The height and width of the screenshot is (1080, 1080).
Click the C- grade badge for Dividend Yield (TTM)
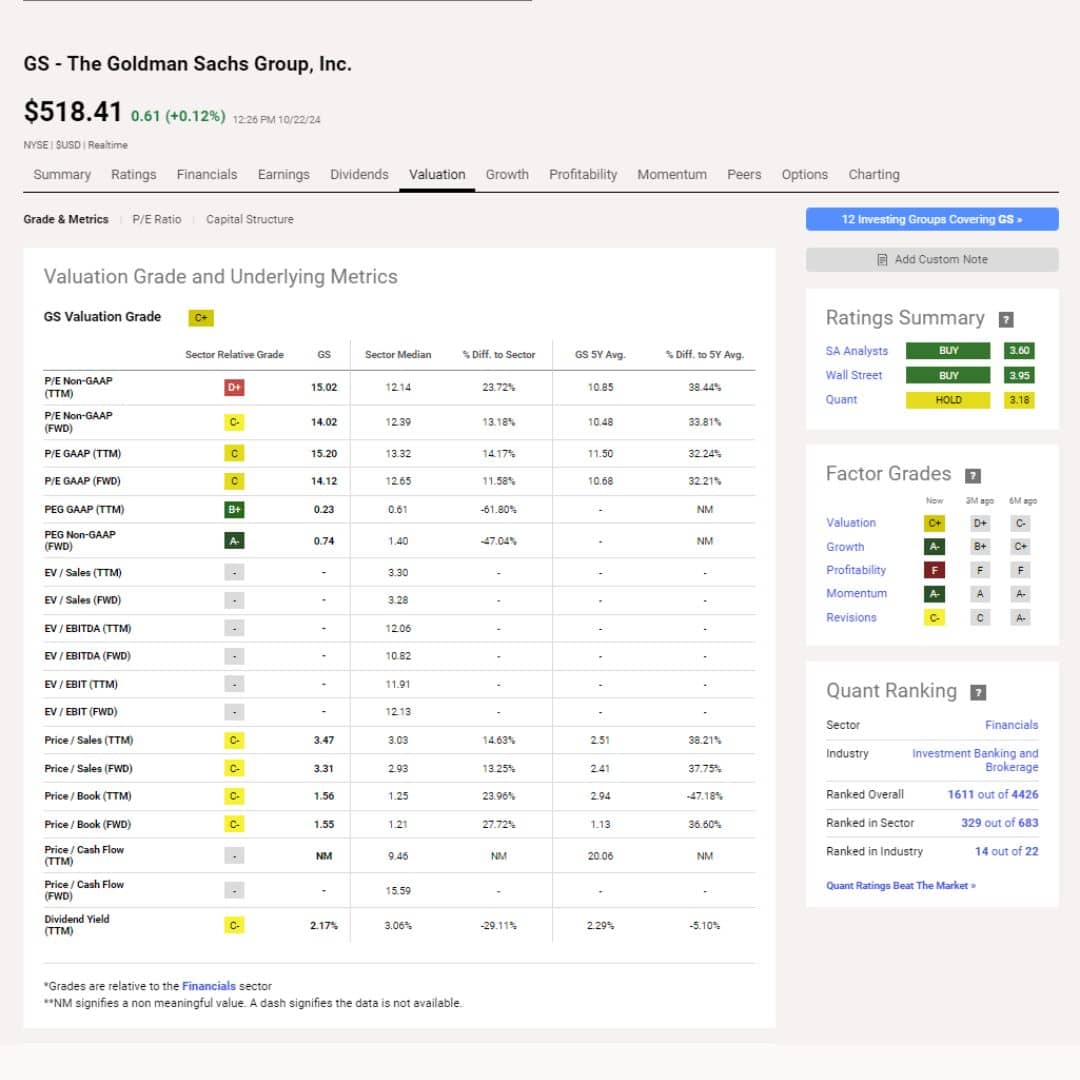(234, 925)
